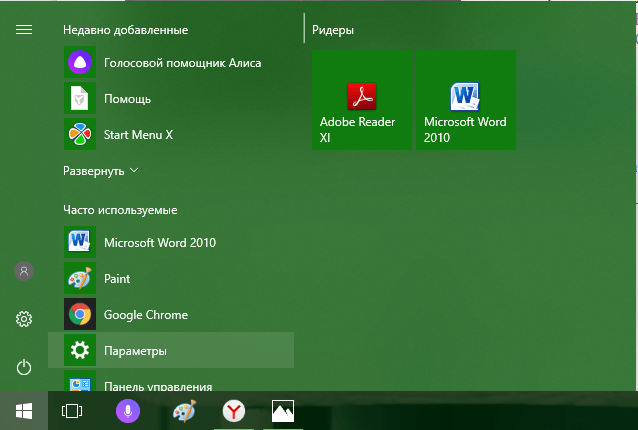
Task: Open Paint from the taskbar
Action: (184, 411)
